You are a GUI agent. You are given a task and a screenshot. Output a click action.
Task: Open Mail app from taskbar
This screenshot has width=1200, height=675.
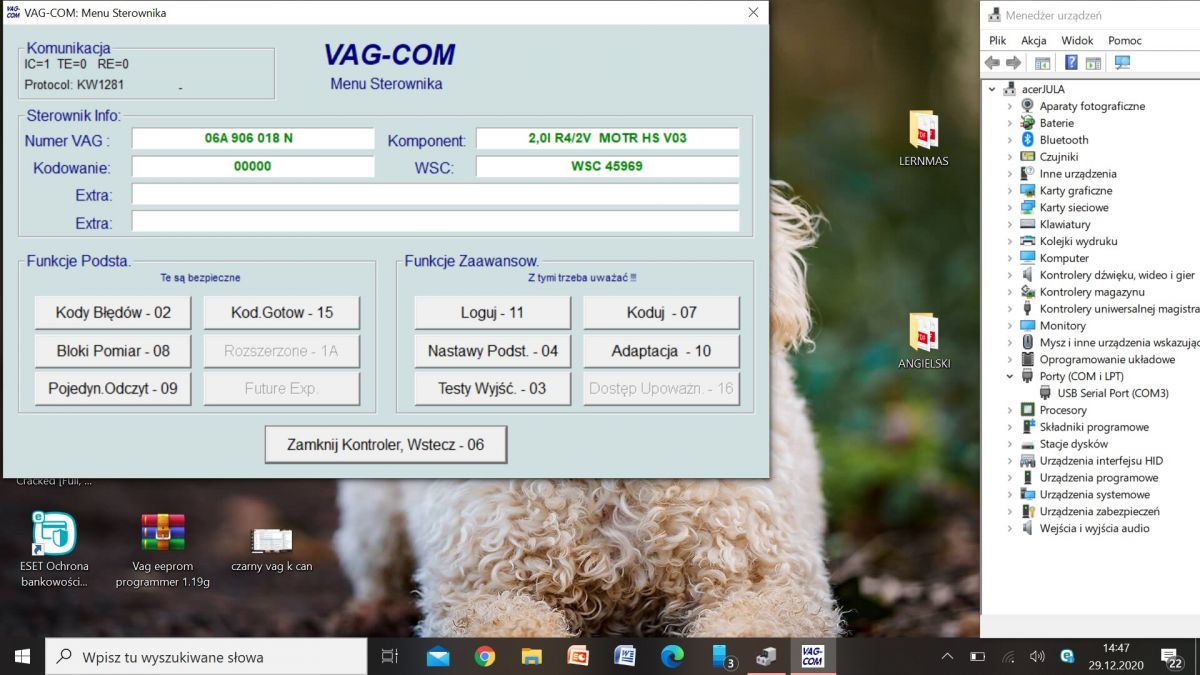pos(438,656)
